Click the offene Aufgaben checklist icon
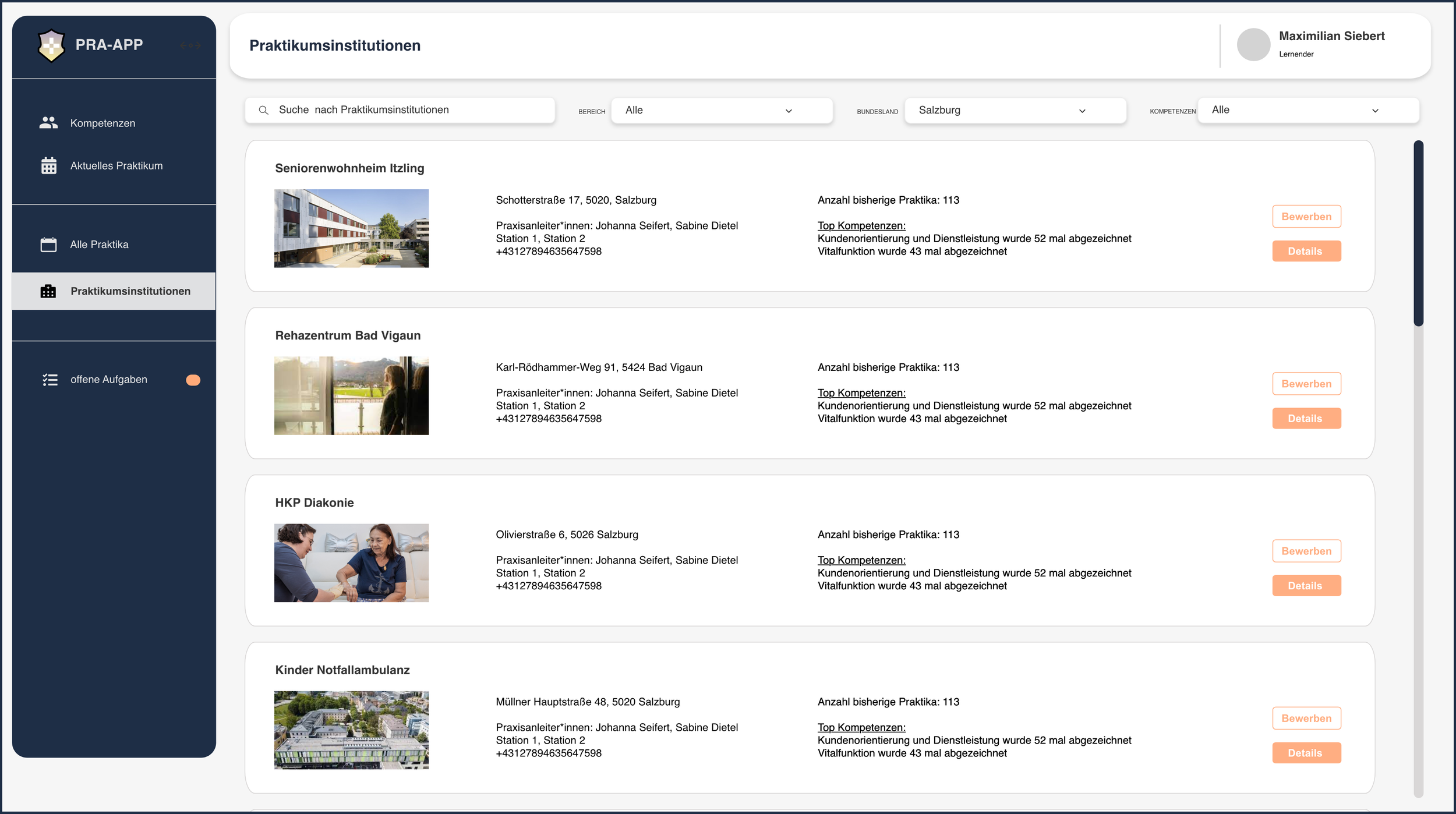 click(x=50, y=380)
